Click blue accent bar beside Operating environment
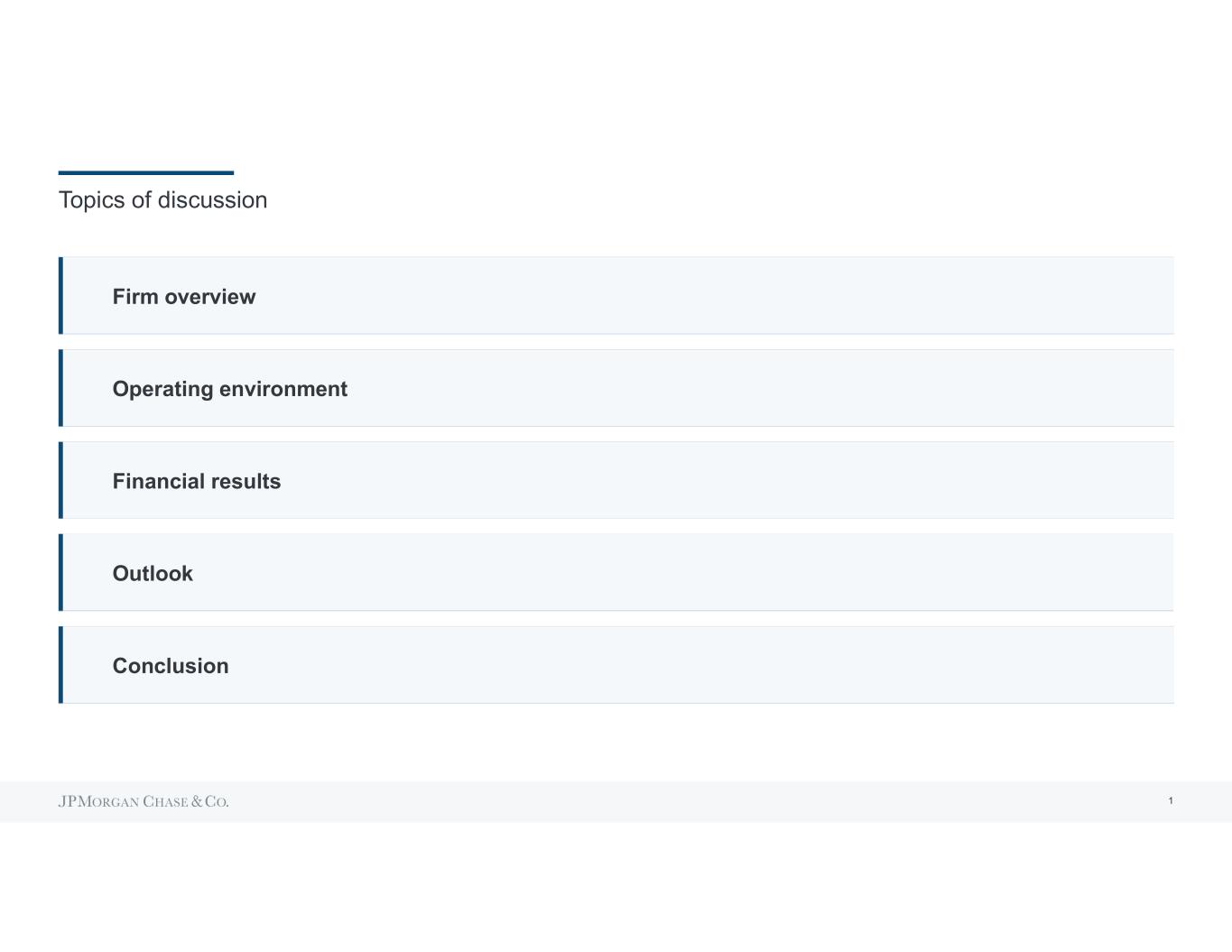The image size is (1232, 952). tap(61, 388)
